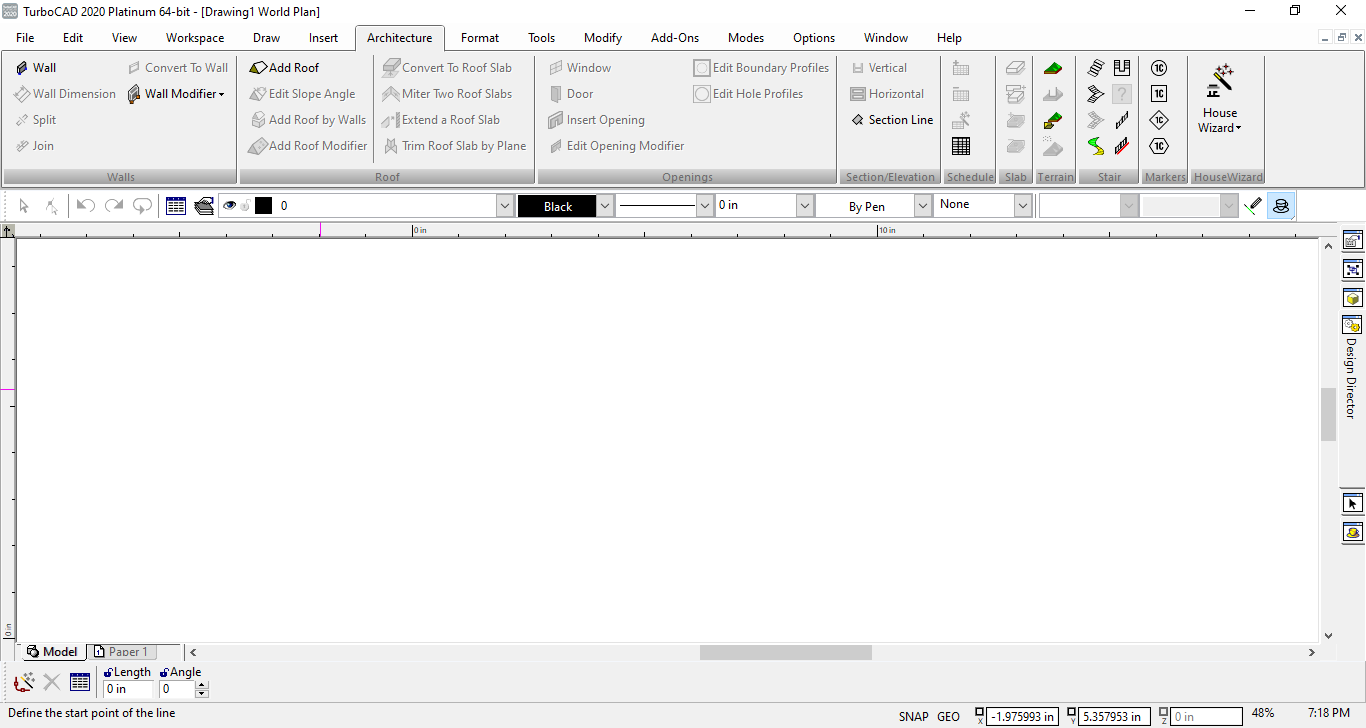Image resolution: width=1366 pixels, height=728 pixels.
Task: Insert the diamond marker
Action: tap(1159, 120)
